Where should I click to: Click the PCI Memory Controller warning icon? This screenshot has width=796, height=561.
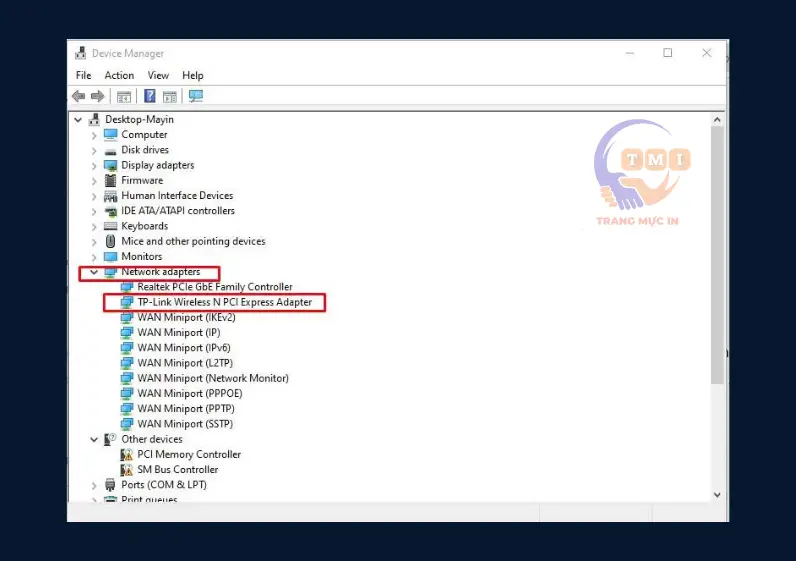(x=127, y=455)
